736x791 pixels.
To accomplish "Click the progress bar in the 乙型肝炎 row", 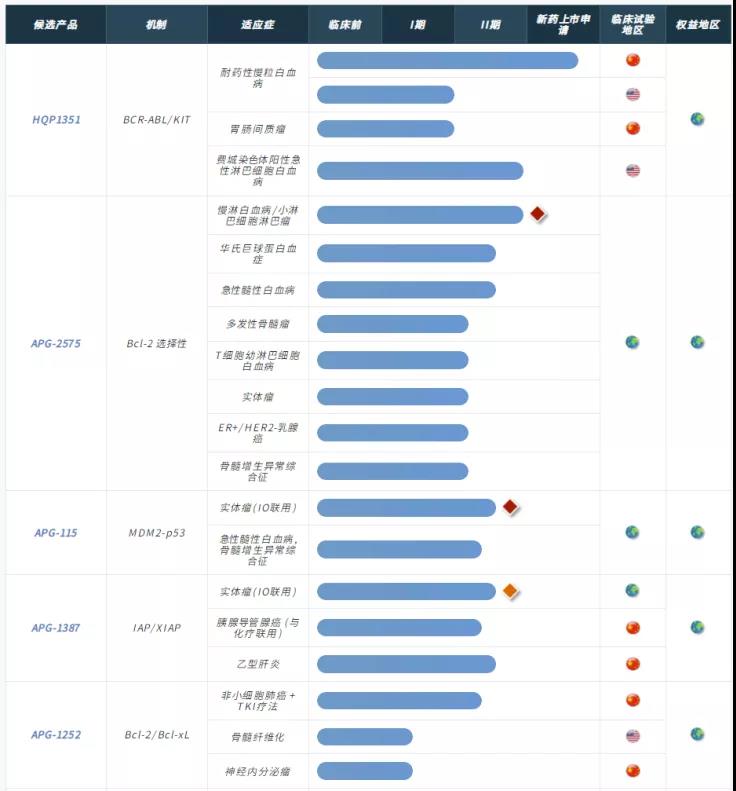I will coord(406,664).
